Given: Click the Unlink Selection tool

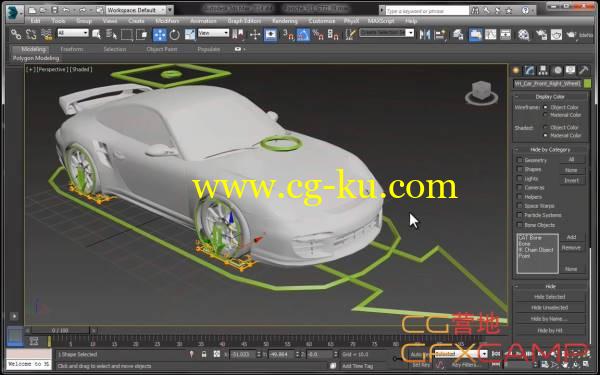Looking at the screenshot, I should tap(31, 34).
